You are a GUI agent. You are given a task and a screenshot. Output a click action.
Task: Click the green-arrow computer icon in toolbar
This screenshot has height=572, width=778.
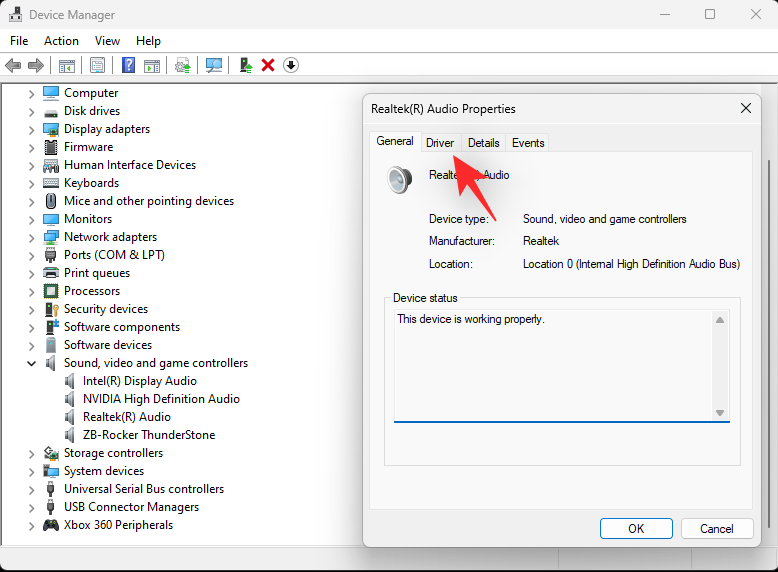[x=245, y=65]
